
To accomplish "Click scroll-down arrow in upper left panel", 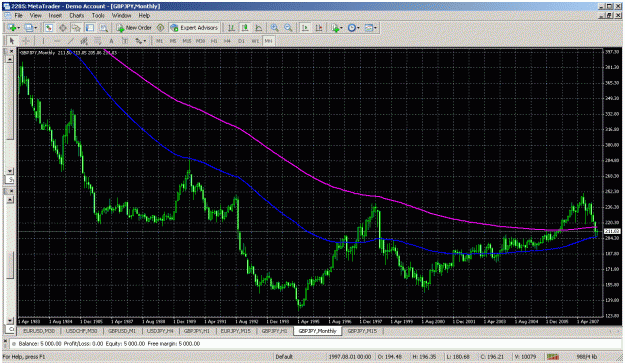I will pyautogui.click(x=10, y=171).
